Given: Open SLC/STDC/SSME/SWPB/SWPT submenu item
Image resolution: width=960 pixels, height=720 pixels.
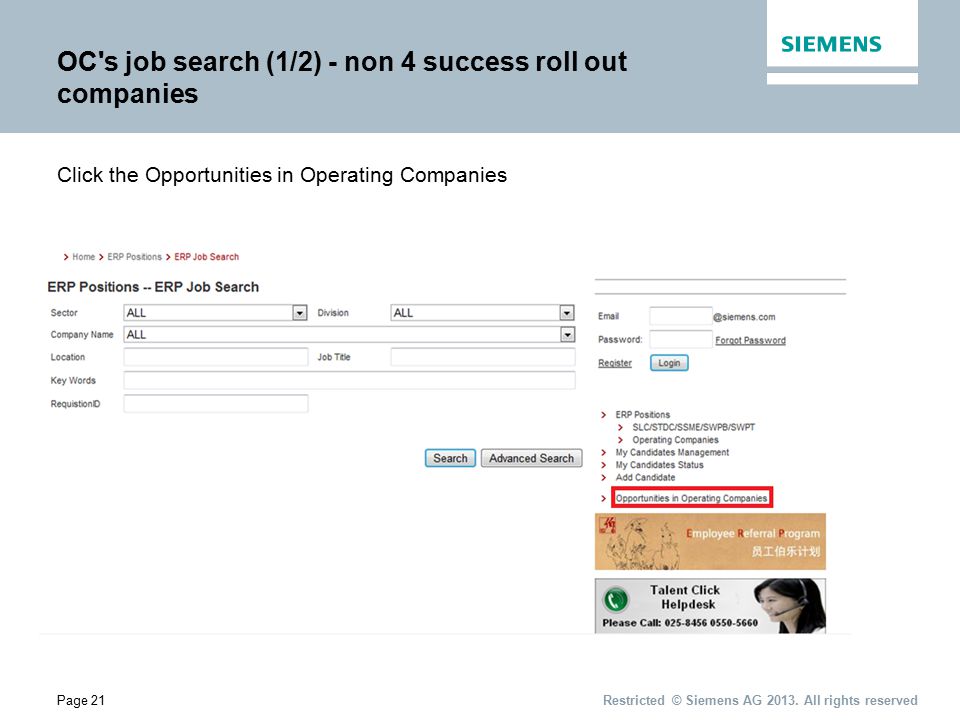Looking at the screenshot, I should click(693, 427).
